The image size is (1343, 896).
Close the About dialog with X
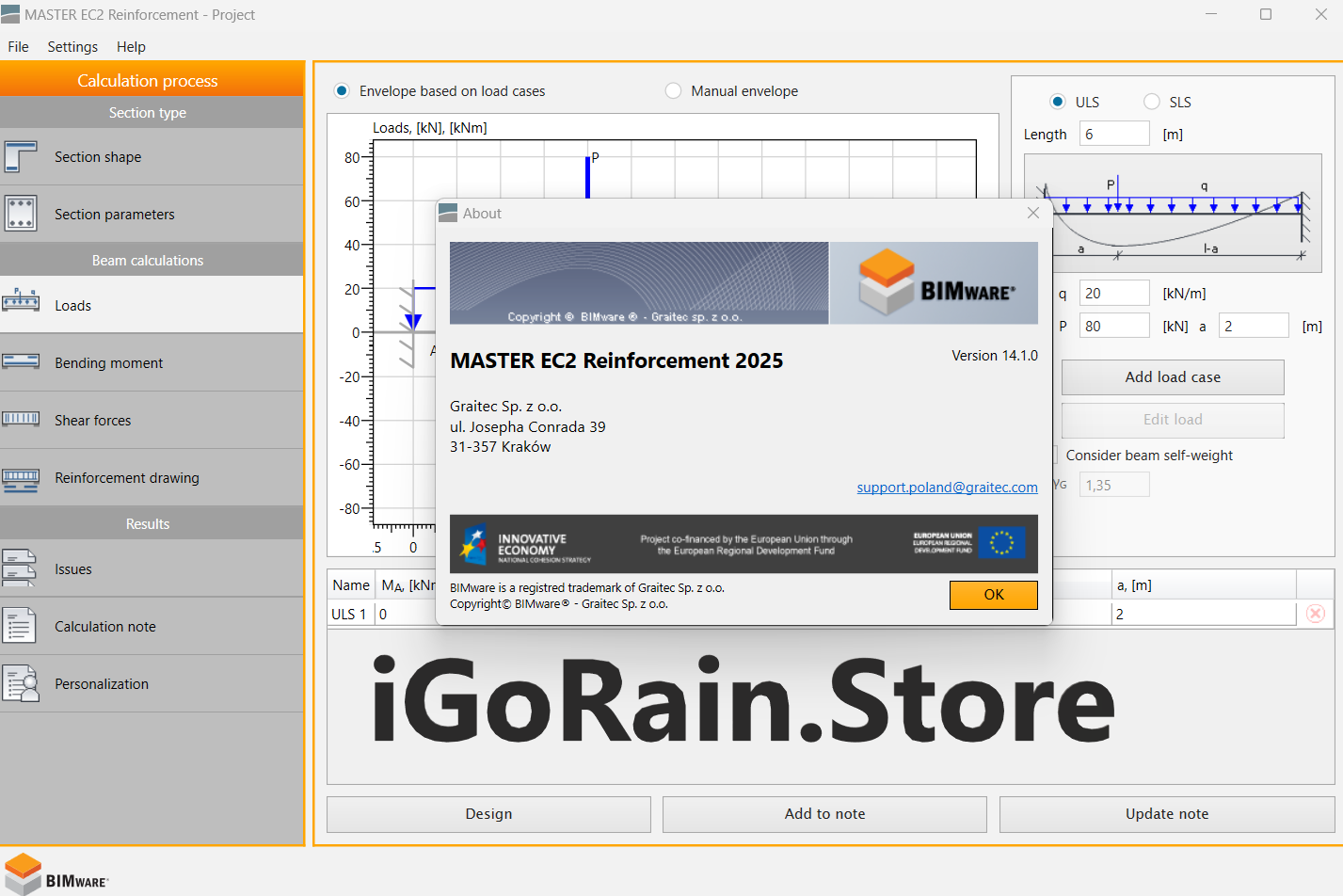click(x=1033, y=213)
